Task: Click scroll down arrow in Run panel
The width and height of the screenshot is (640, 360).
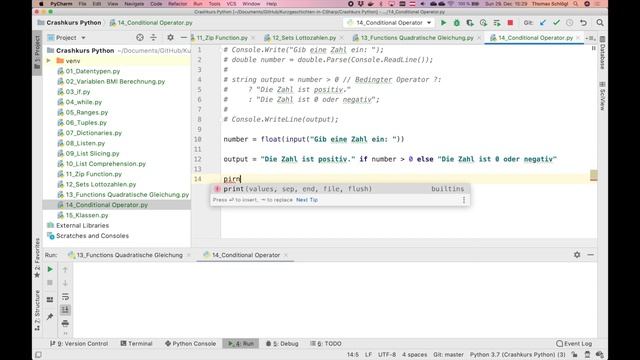Action: (65, 283)
